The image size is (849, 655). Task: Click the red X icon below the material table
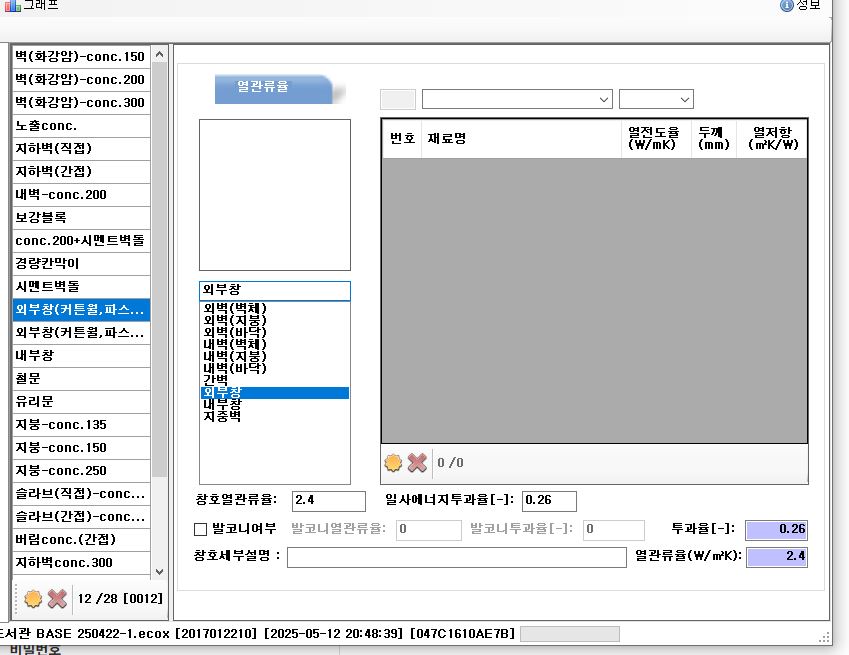417,463
